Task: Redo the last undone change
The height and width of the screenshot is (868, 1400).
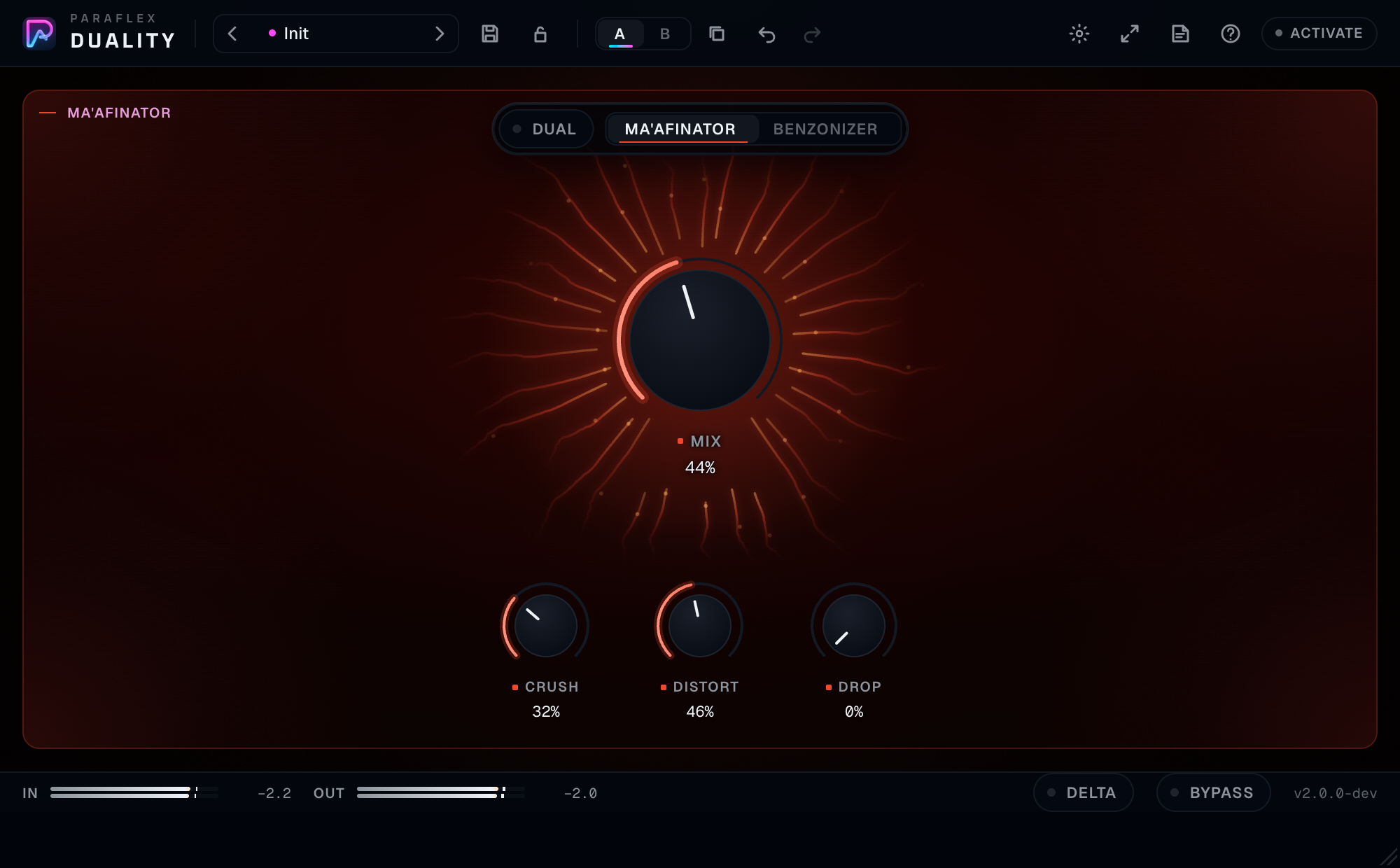Action: pos(812,34)
